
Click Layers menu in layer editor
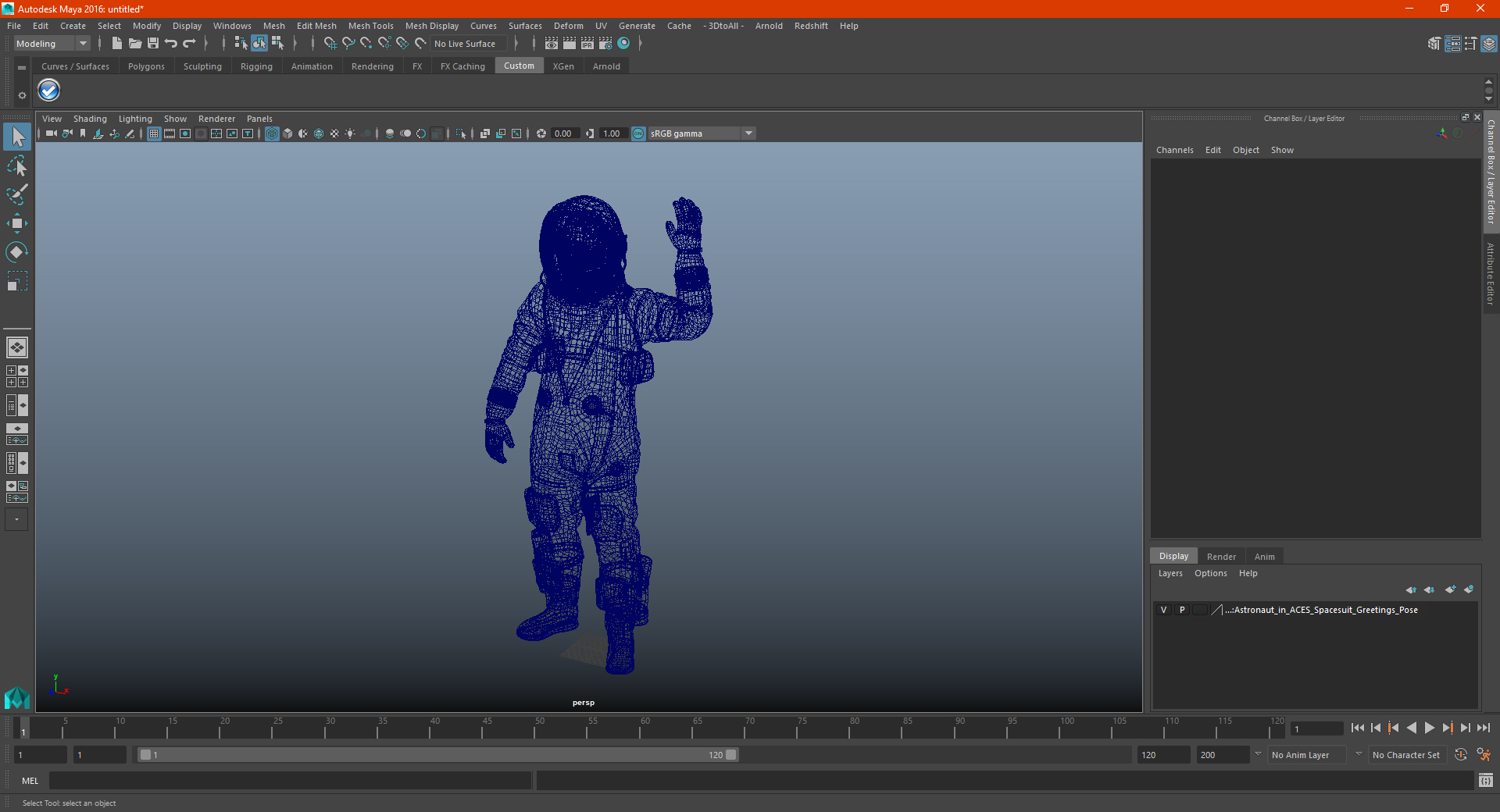tap(1170, 573)
